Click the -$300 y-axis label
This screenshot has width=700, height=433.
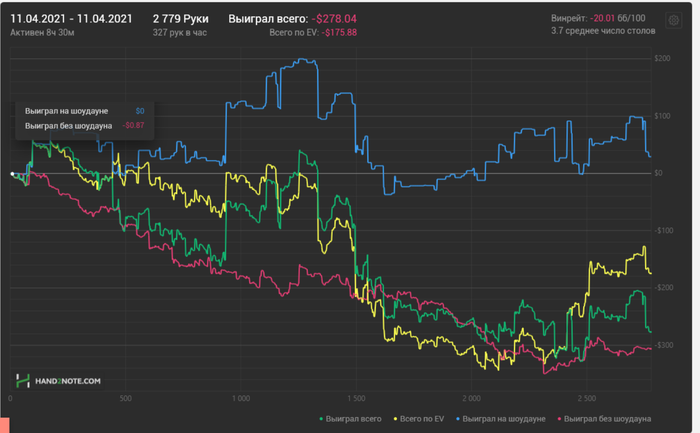pos(663,345)
